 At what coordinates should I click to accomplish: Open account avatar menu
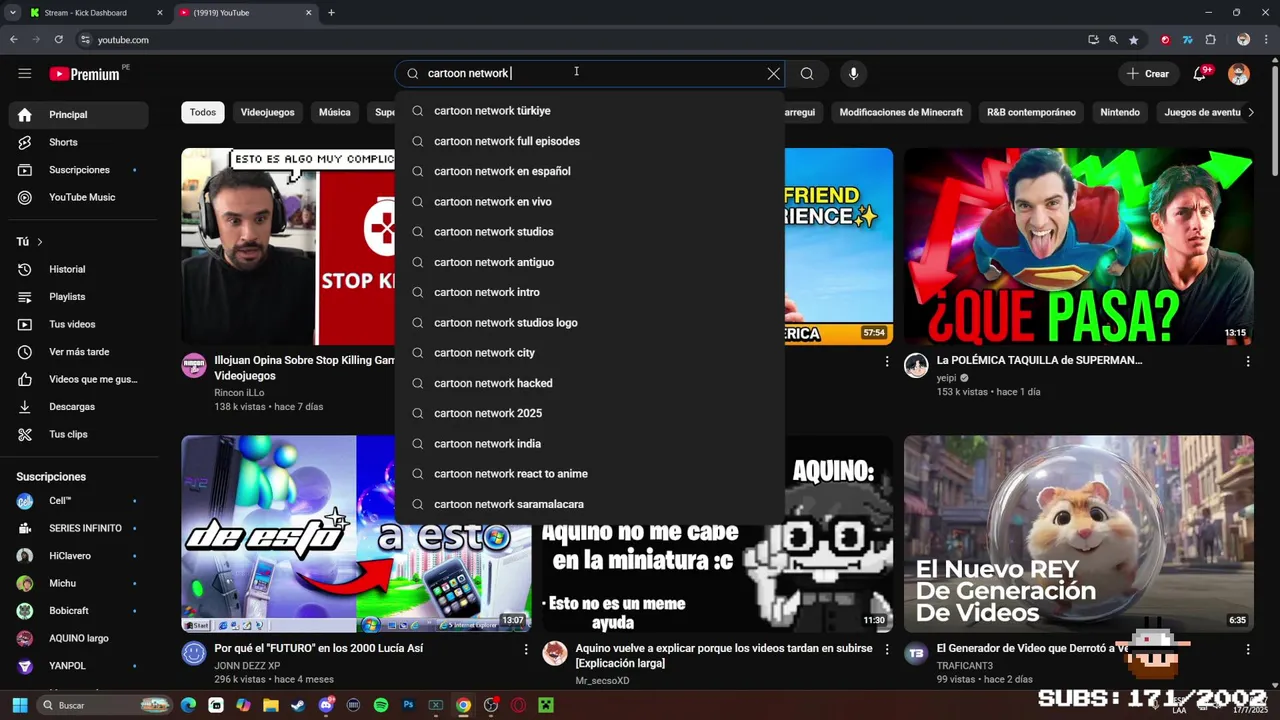point(1238,74)
